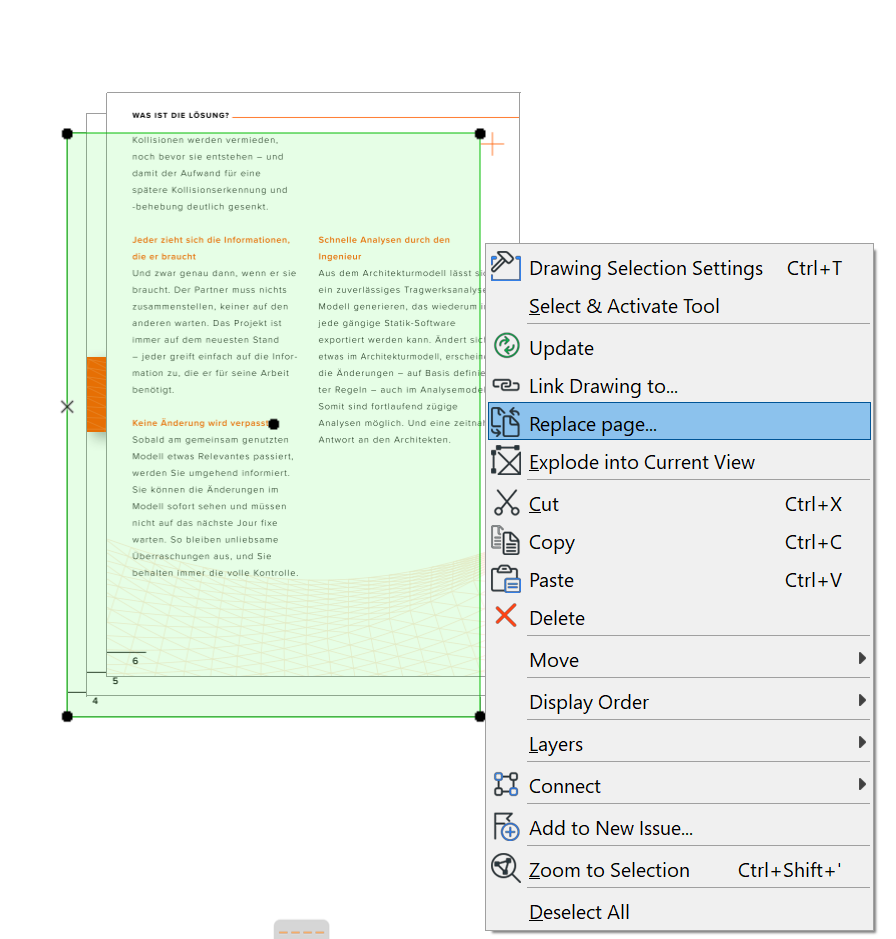Click bottom-right selection handle of drawing
The image size is (896, 939).
coord(480,716)
